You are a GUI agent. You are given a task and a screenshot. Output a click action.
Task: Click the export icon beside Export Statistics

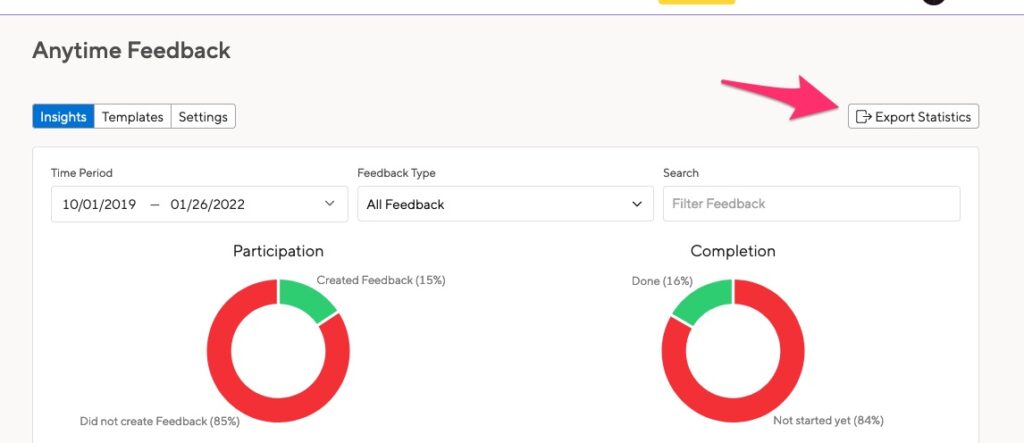pyautogui.click(x=863, y=117)
